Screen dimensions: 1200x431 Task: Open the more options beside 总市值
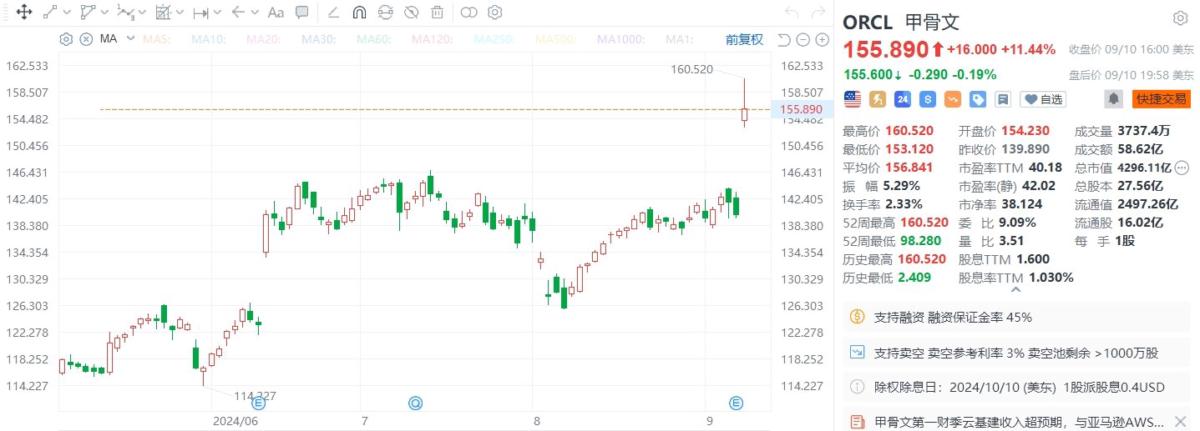tap(1182, 168)
